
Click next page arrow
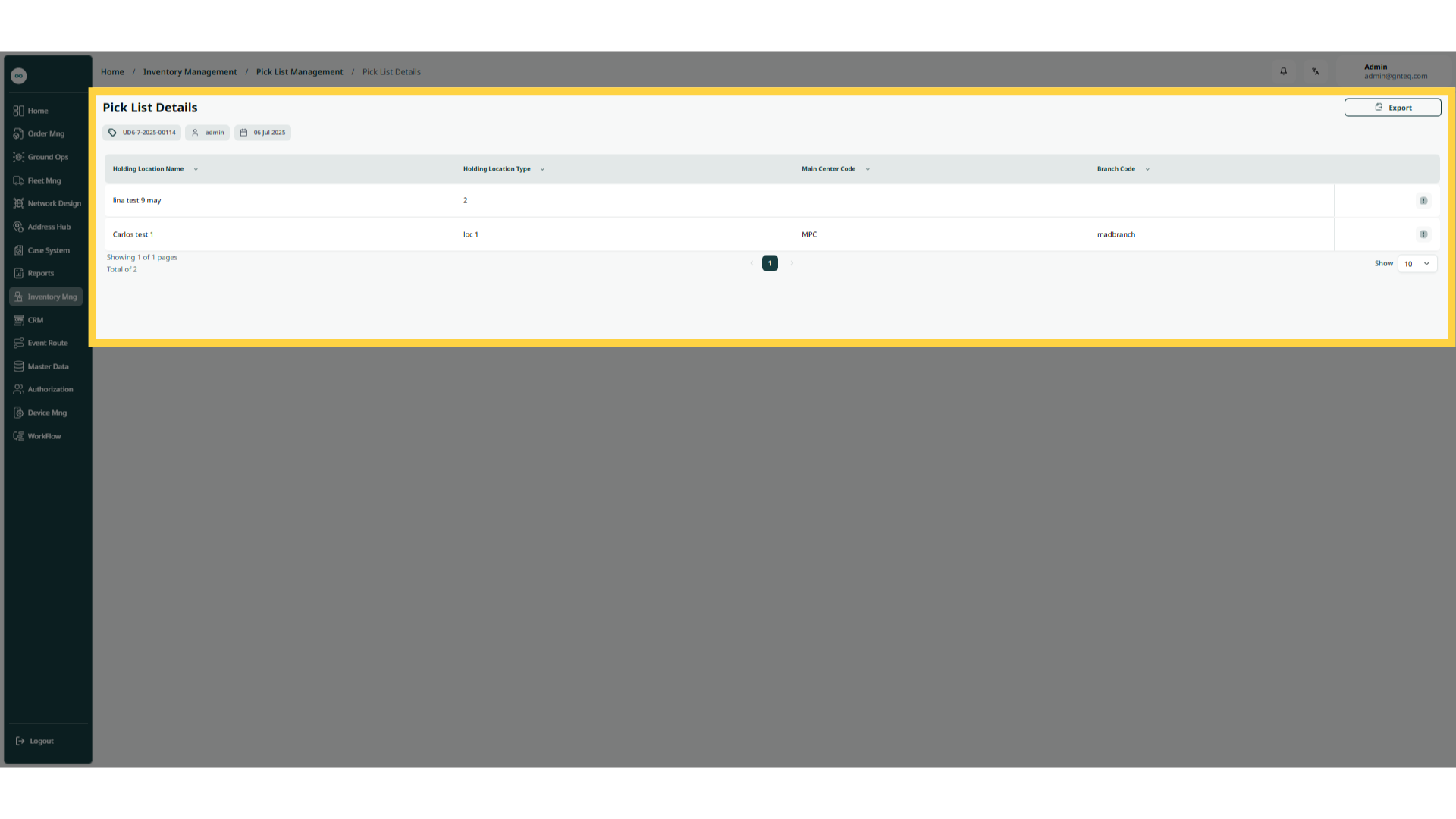(x=792, y=263)
